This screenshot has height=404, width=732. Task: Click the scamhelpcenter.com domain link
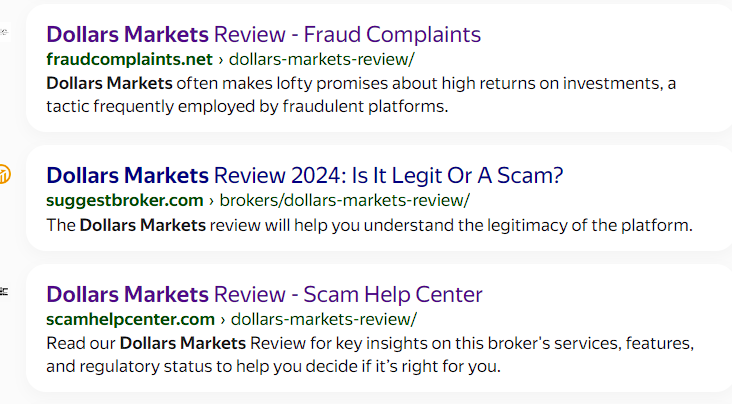point(130,319)
